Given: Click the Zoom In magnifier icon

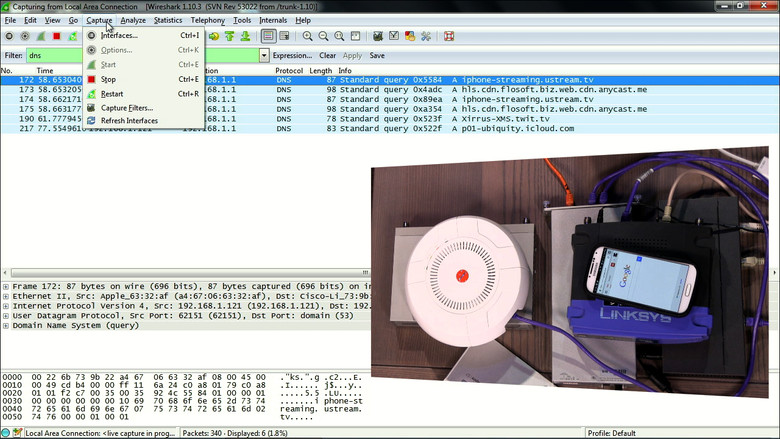Looking at the screenshot, I should [x=307, y=36].
